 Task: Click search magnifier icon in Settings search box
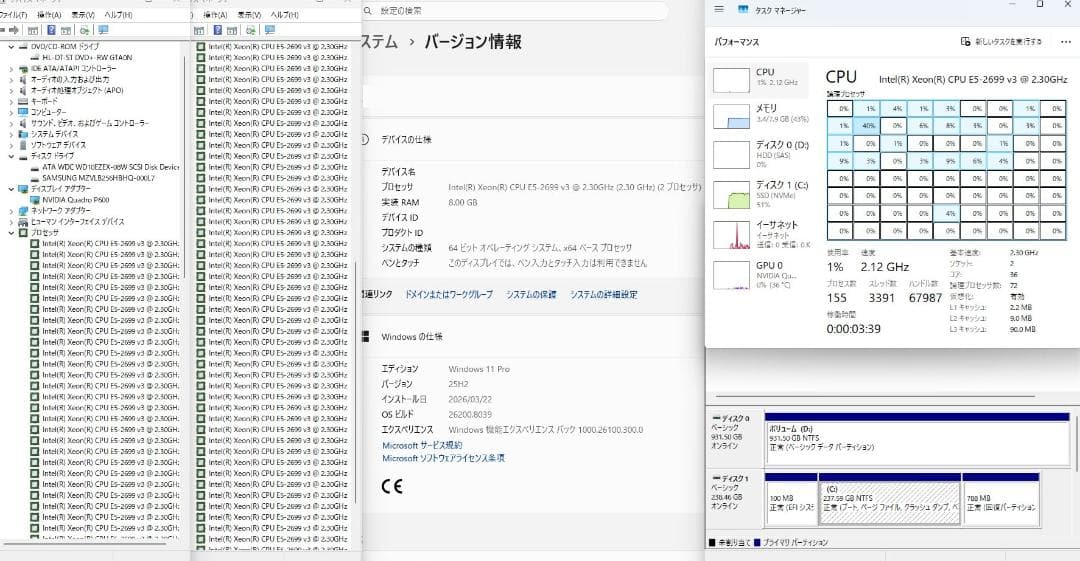tap(368, 10)
